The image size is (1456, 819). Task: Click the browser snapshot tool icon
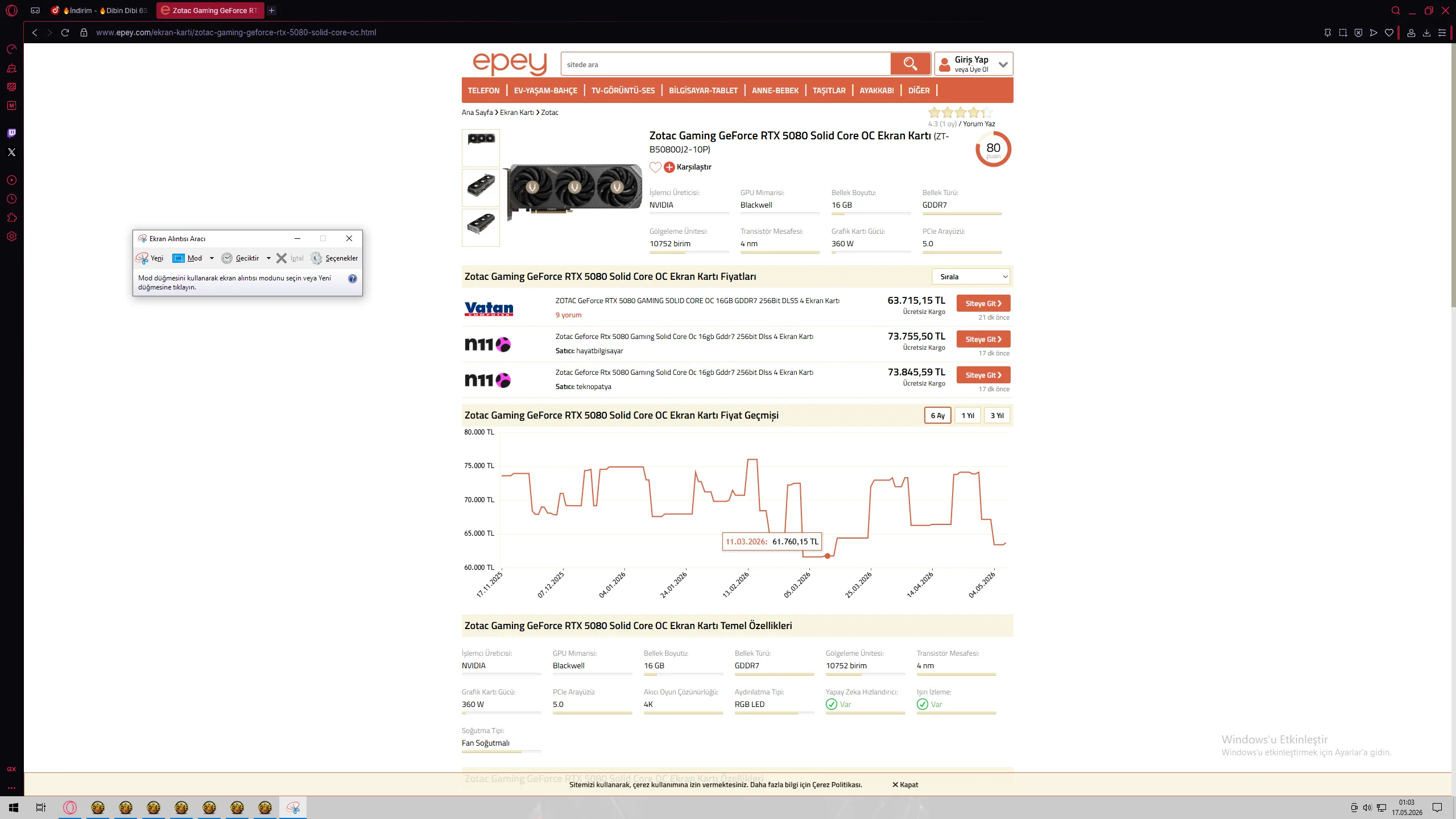point(1343,32)
